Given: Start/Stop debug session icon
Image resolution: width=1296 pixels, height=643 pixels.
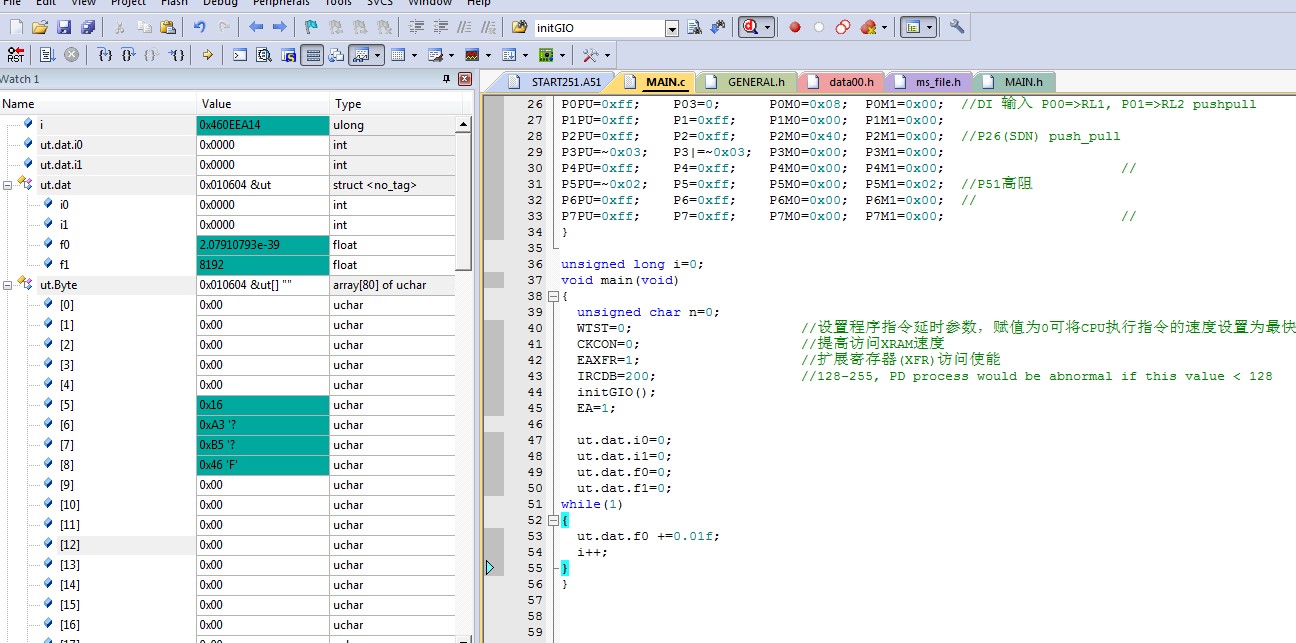Looking at the screenshot, I should click(x=750, y=28).
